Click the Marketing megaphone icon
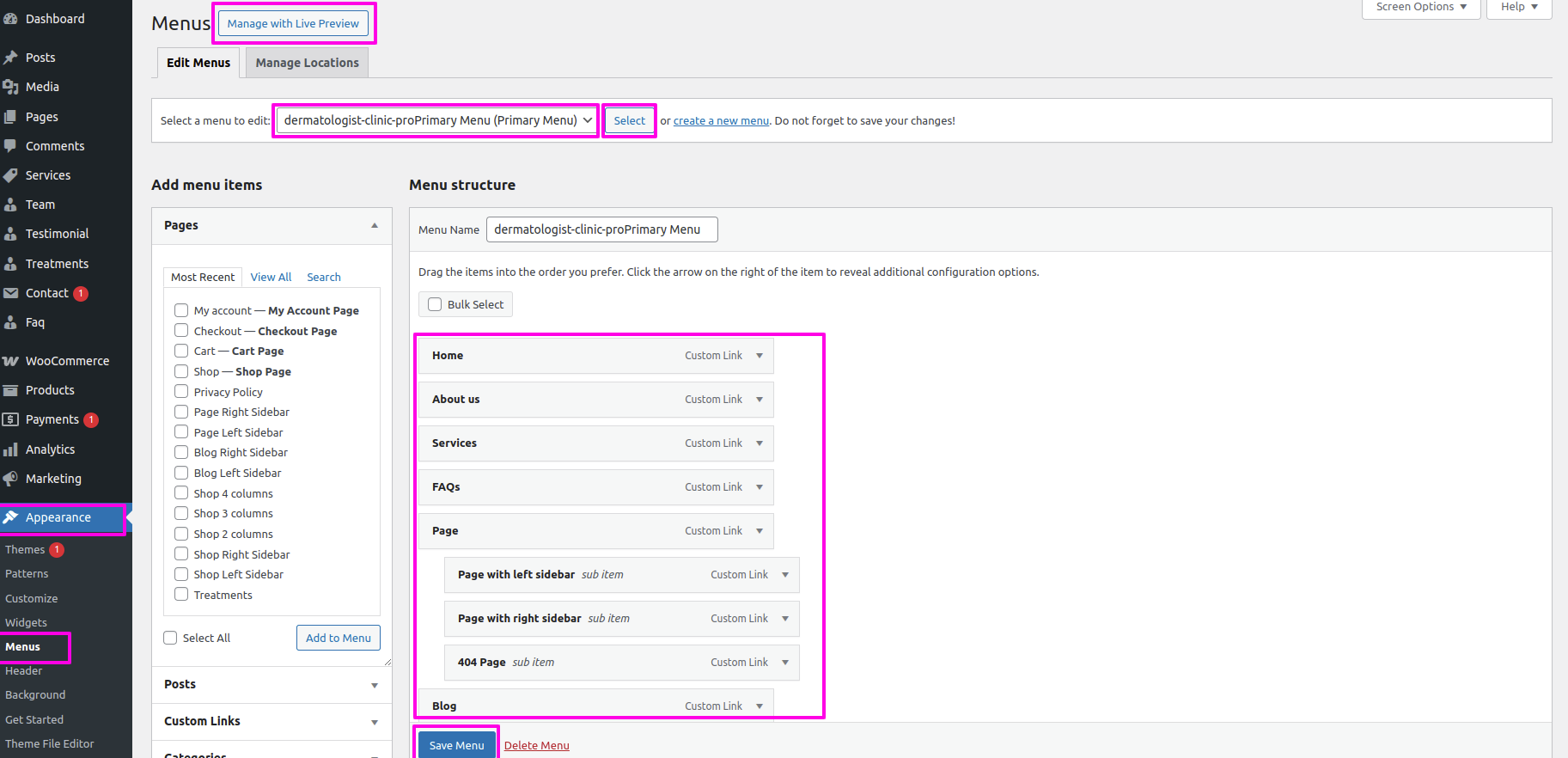Viewport: 1568px width, 758px height. coord(10,479)
